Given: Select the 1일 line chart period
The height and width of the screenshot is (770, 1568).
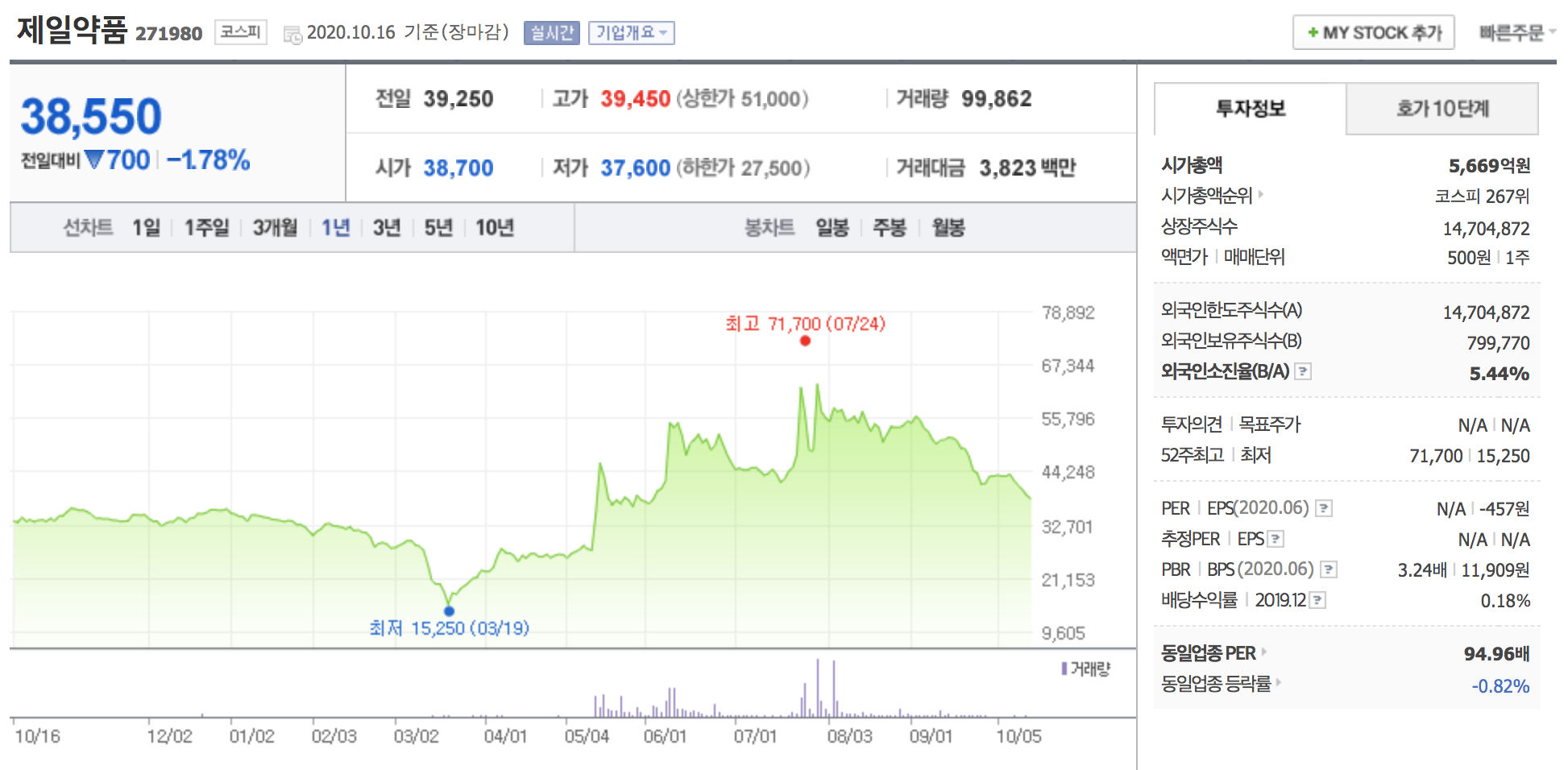Looking at the screenshot, I should [x=147, y=228].
